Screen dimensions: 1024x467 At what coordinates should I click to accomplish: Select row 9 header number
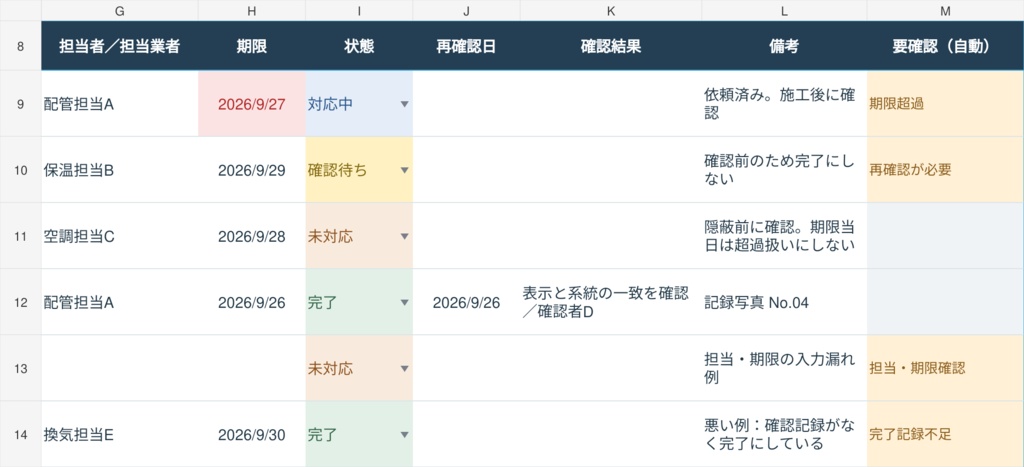pos(20,104)
